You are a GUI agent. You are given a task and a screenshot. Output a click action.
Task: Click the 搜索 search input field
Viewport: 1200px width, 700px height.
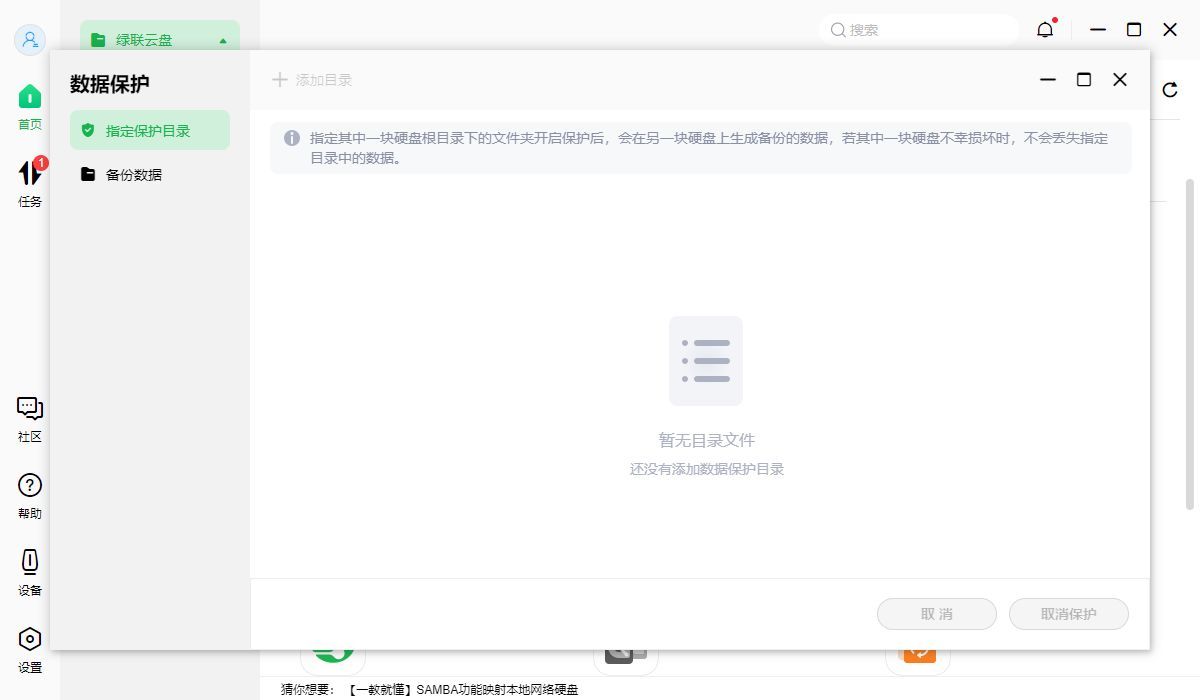click(x=918, y=29)
